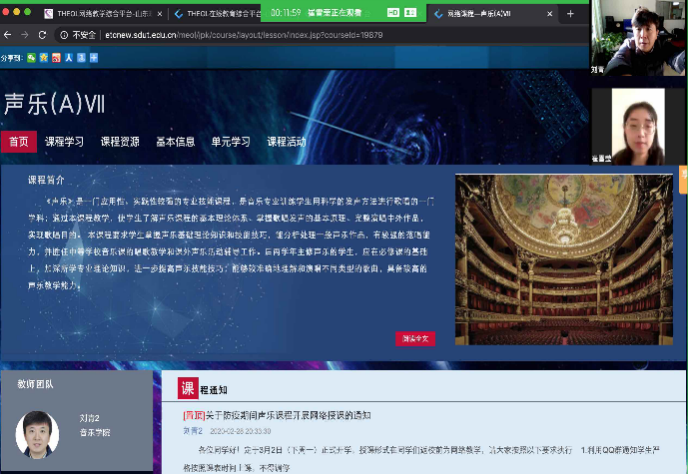Click the browser back arrow
Image resolution: width=688 pixels, height=474 pixels.
click(x=9, y=34)
